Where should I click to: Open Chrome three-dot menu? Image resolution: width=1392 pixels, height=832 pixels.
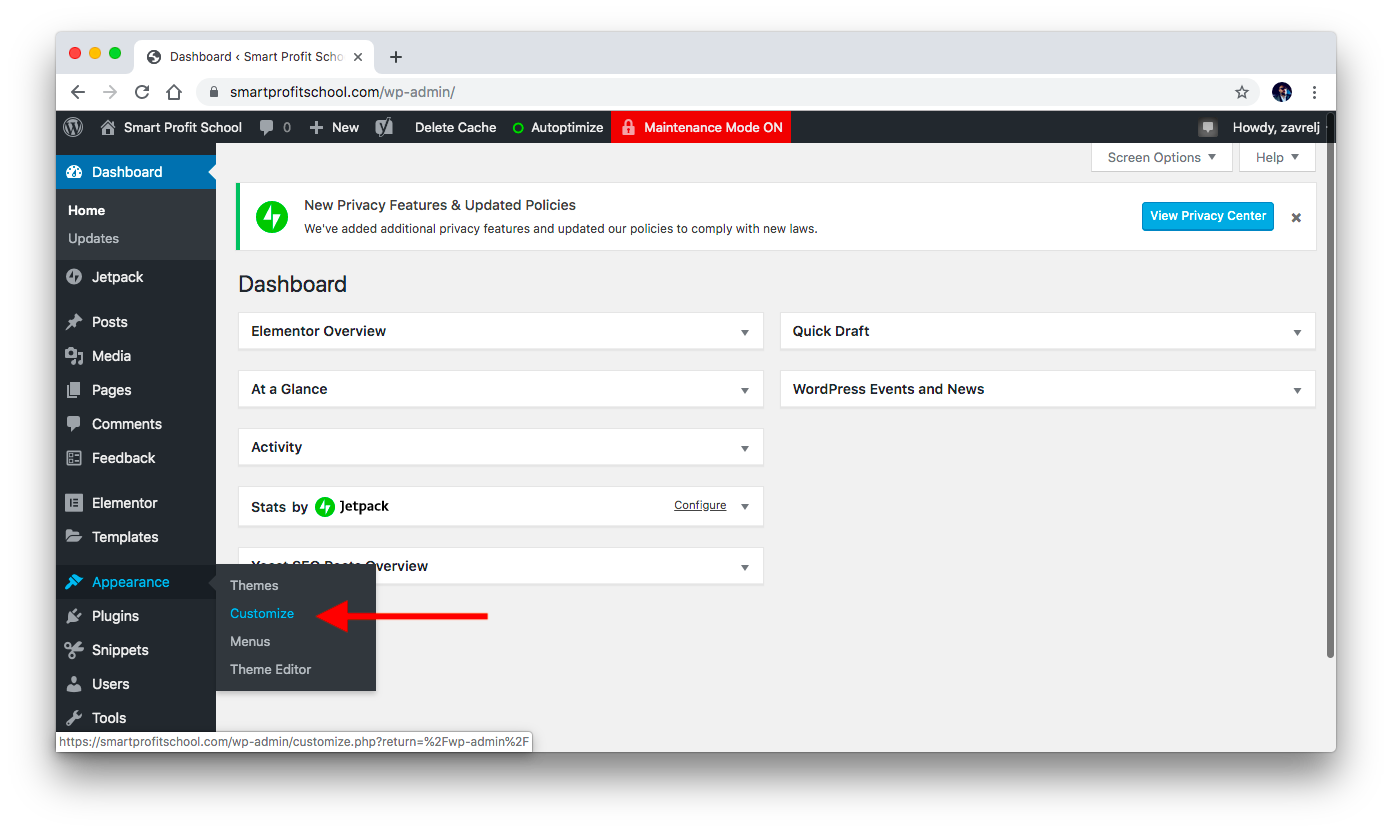point(1314,92)
